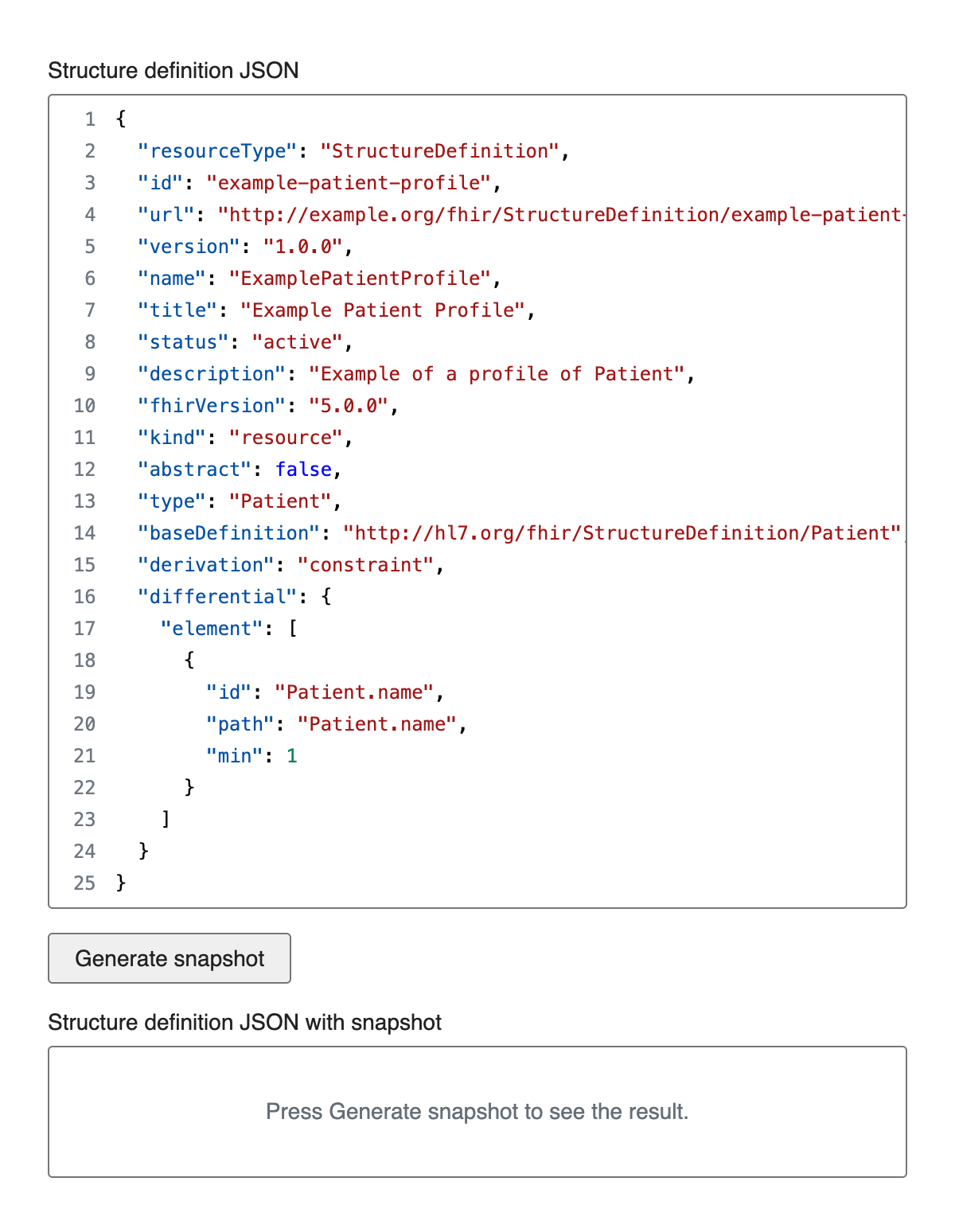
Task: Click the "ExamplePatientProfile" name value
Action: (360, 279)
